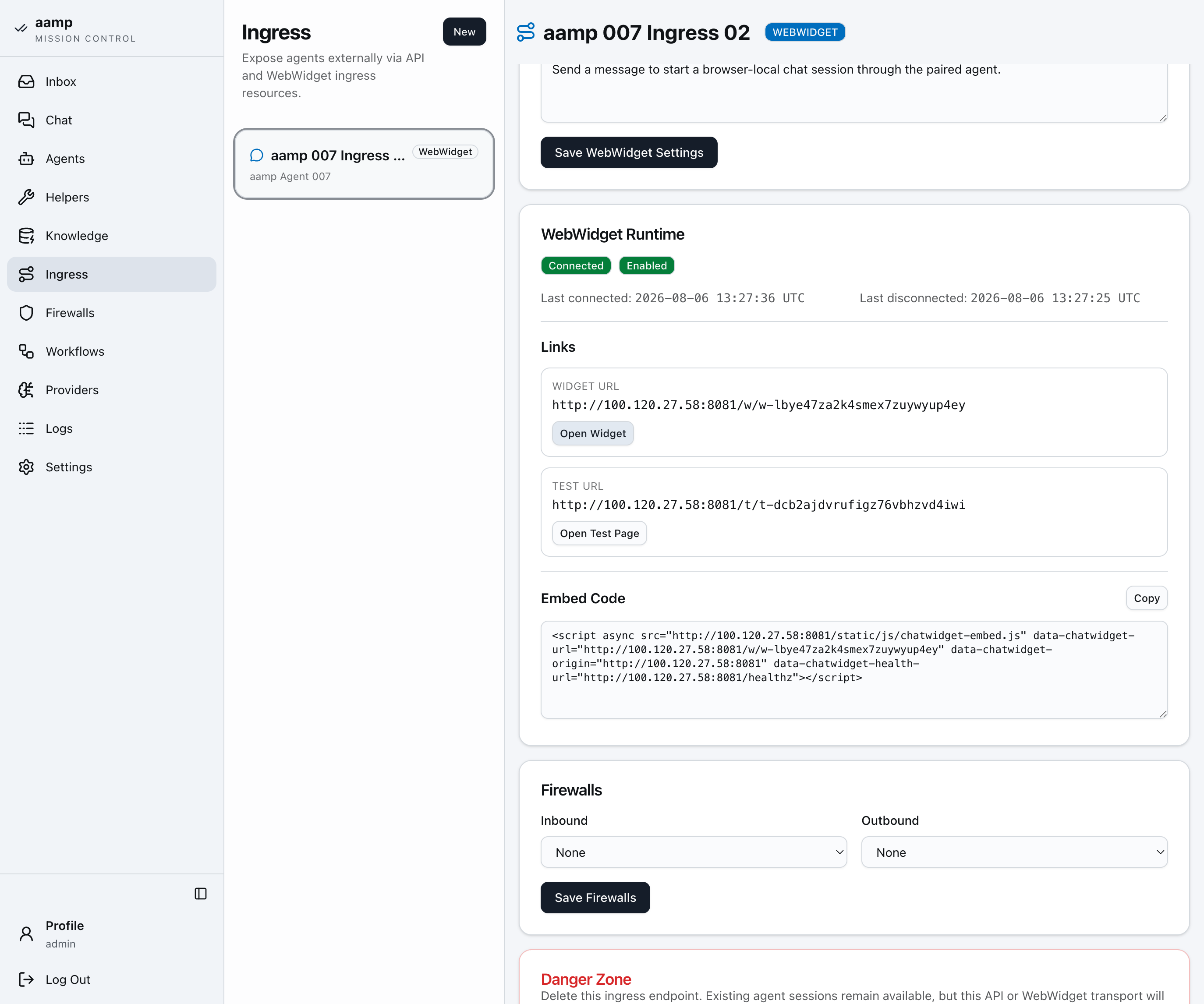Click the Danger Zone heading

[586, 979]
